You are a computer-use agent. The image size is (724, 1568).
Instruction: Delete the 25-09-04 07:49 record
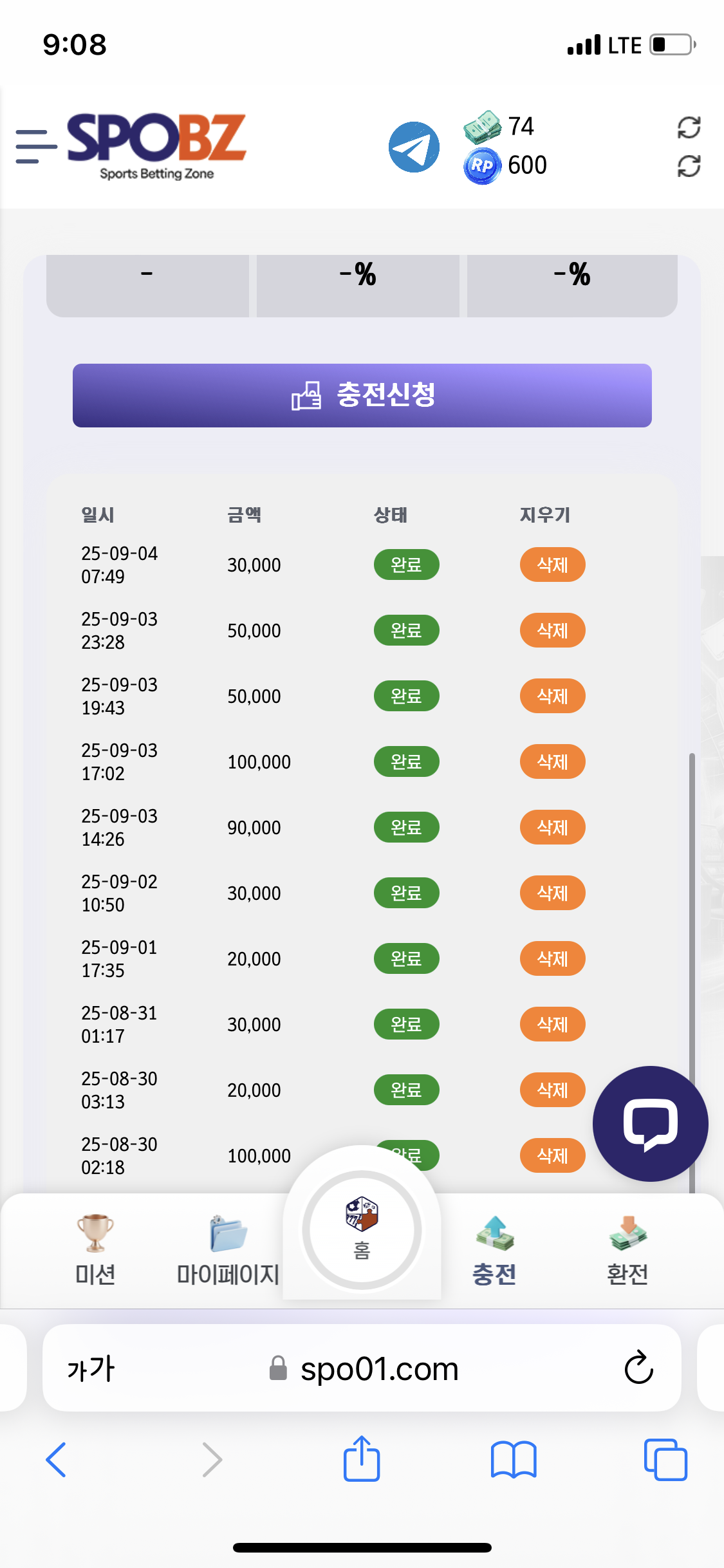click(552, 565)
